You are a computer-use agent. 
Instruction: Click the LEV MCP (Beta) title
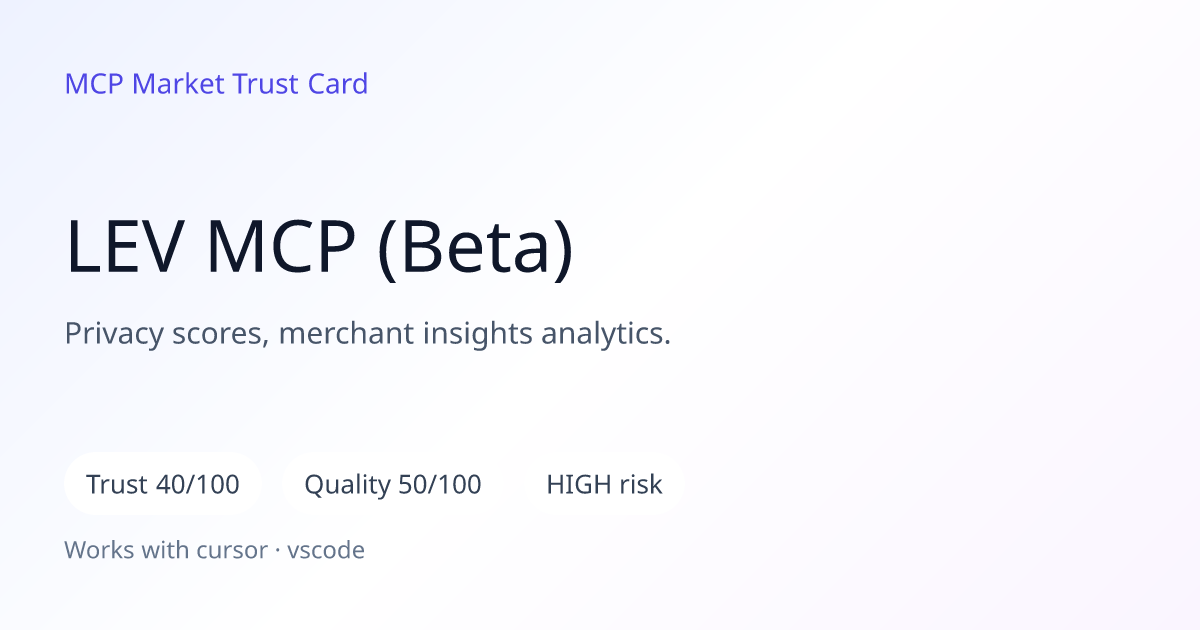(320, 248)
